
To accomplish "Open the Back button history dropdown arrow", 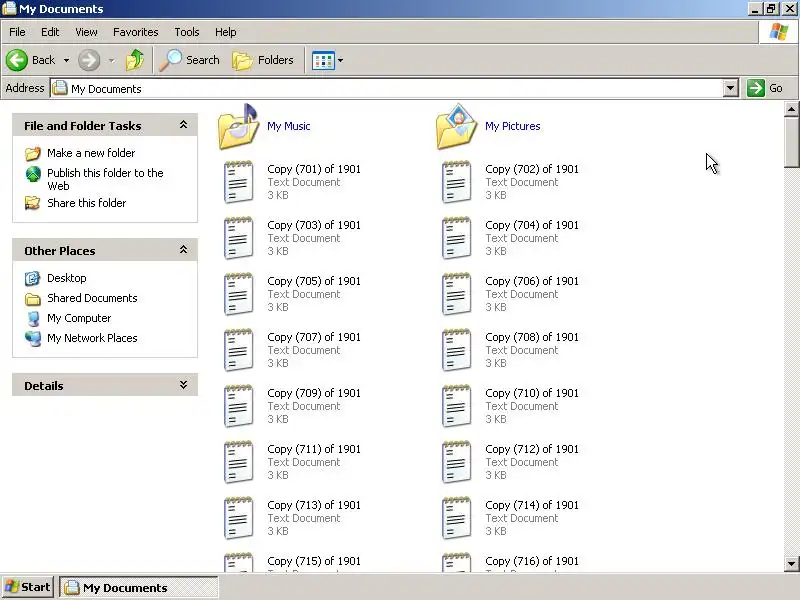I will point(66,60).
